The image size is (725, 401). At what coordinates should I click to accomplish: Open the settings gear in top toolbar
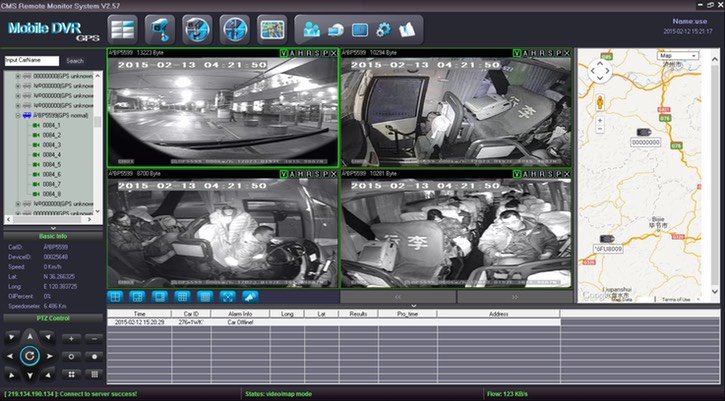[x=384, y=28]
